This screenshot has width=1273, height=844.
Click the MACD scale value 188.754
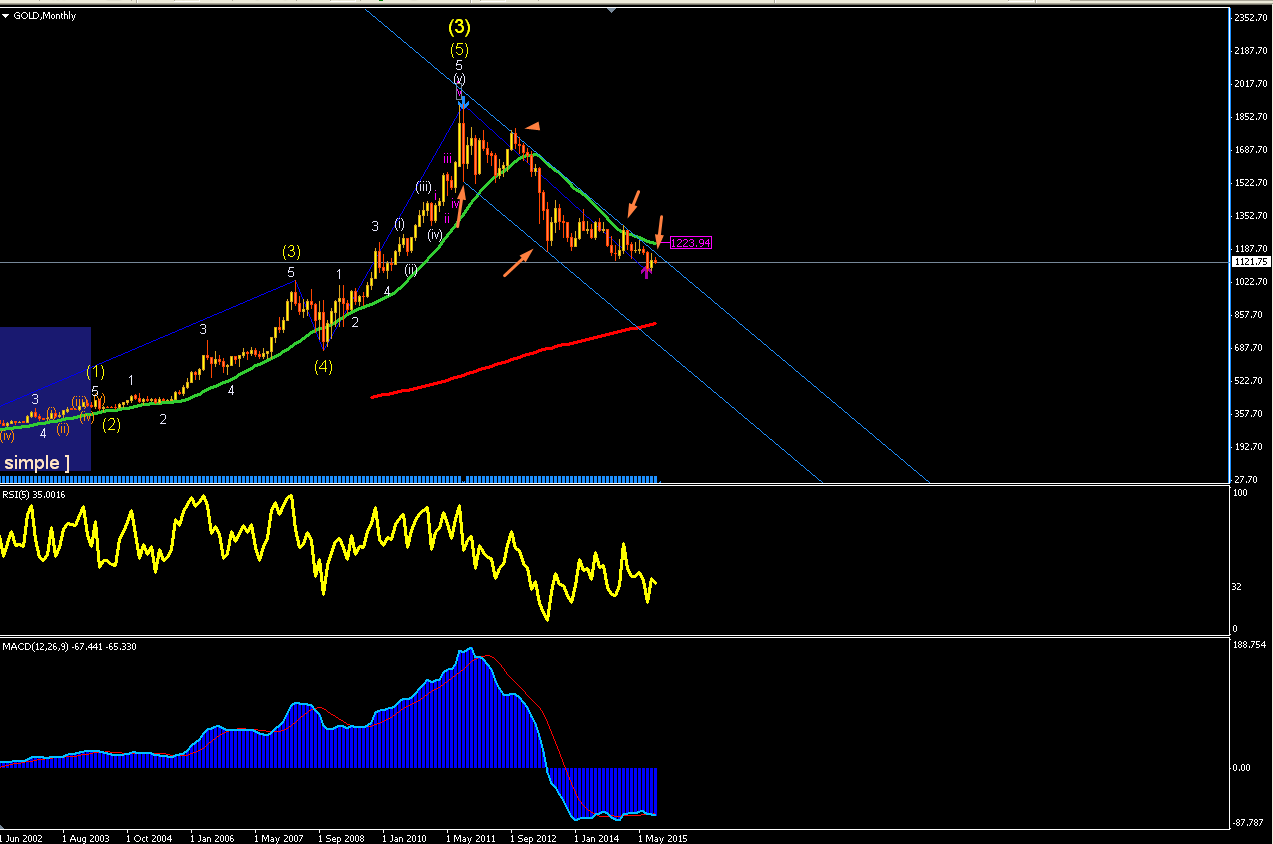(x=1250, y=646)
